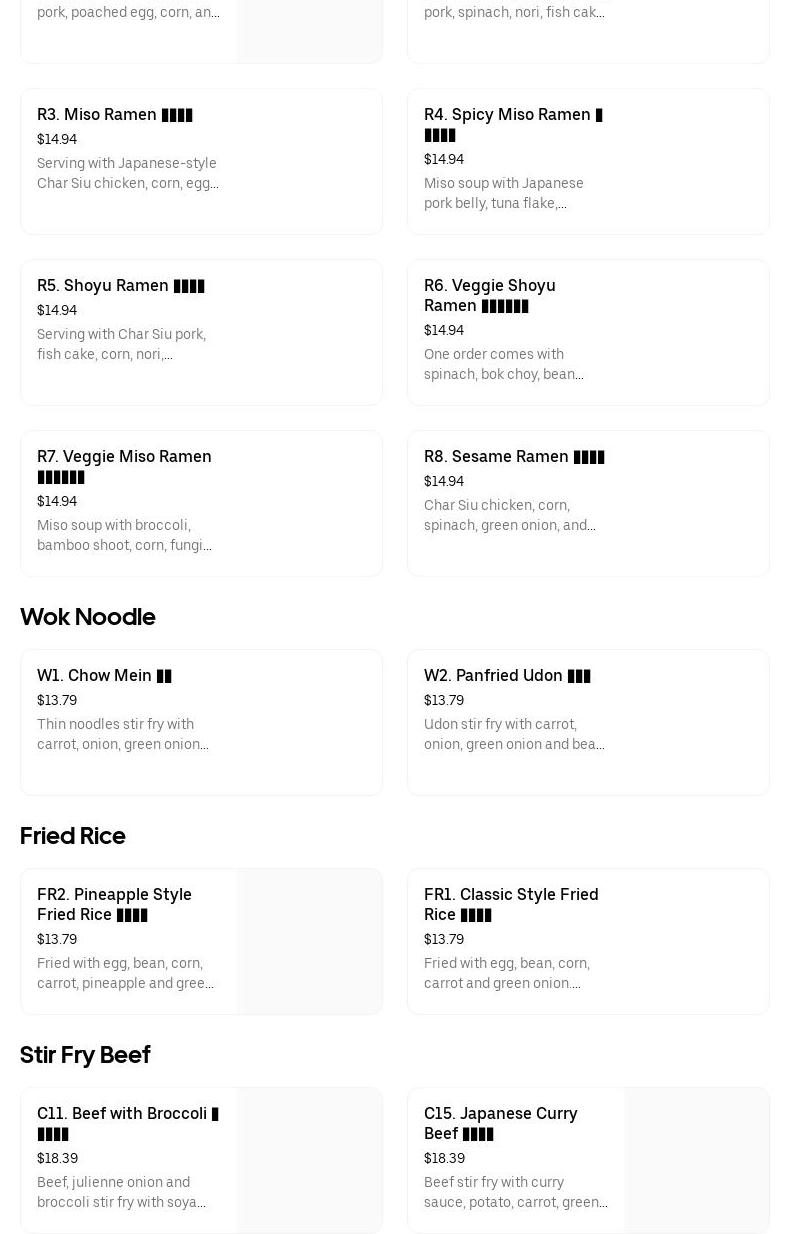Choose R6. Veggie Shoyu Ramen
The width and height of the screenshot is (804, 1234).
point(490,295)
